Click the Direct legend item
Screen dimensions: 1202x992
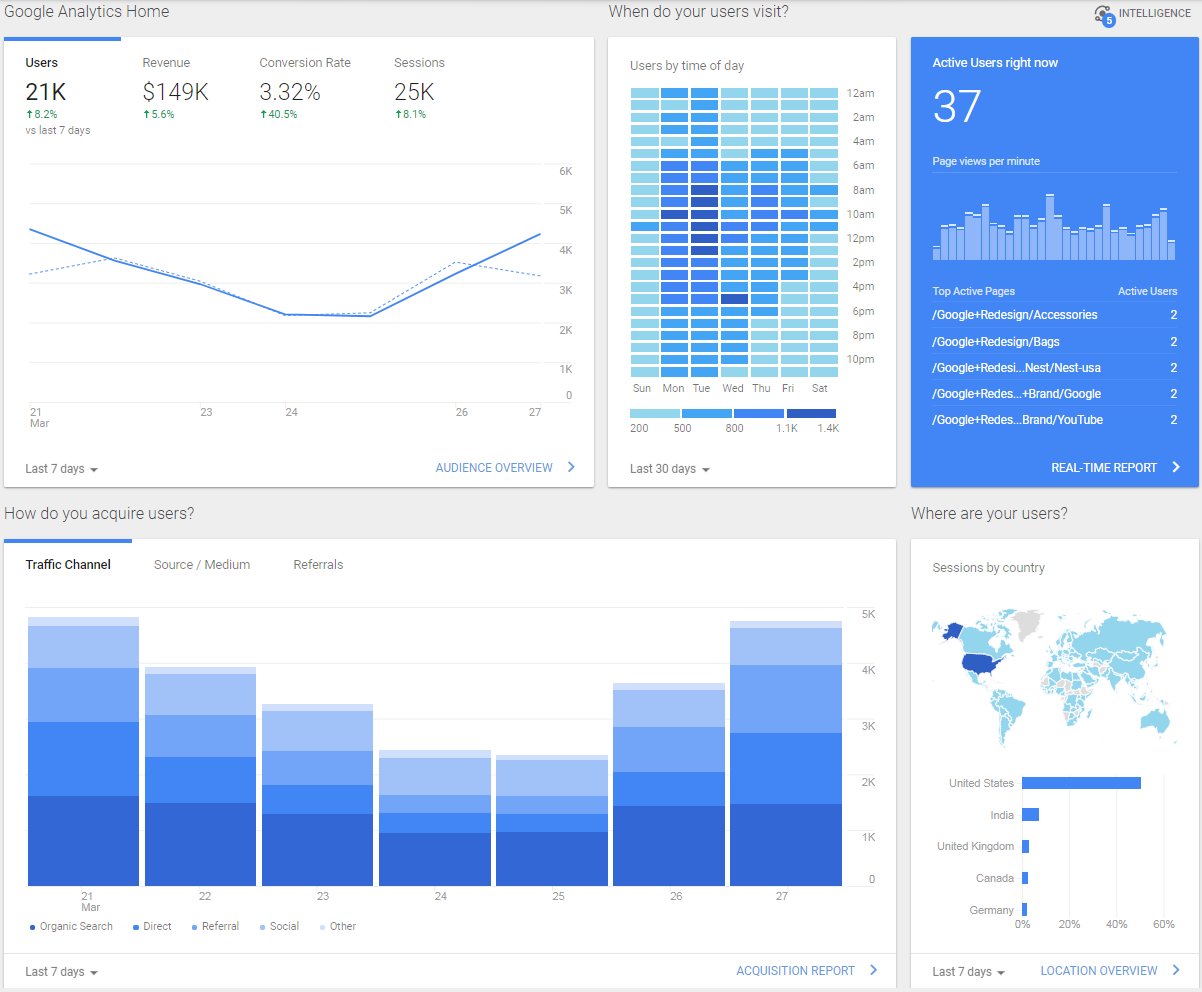pos(152,927)
